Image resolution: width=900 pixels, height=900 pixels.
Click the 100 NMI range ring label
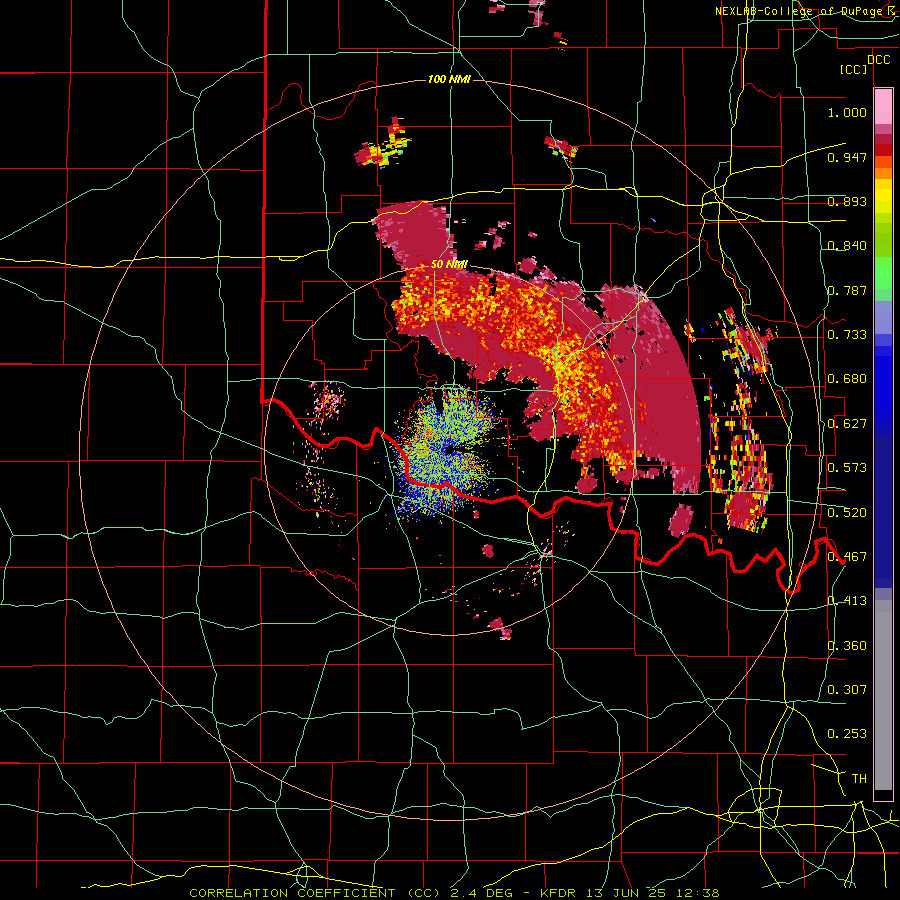(449, 79)
